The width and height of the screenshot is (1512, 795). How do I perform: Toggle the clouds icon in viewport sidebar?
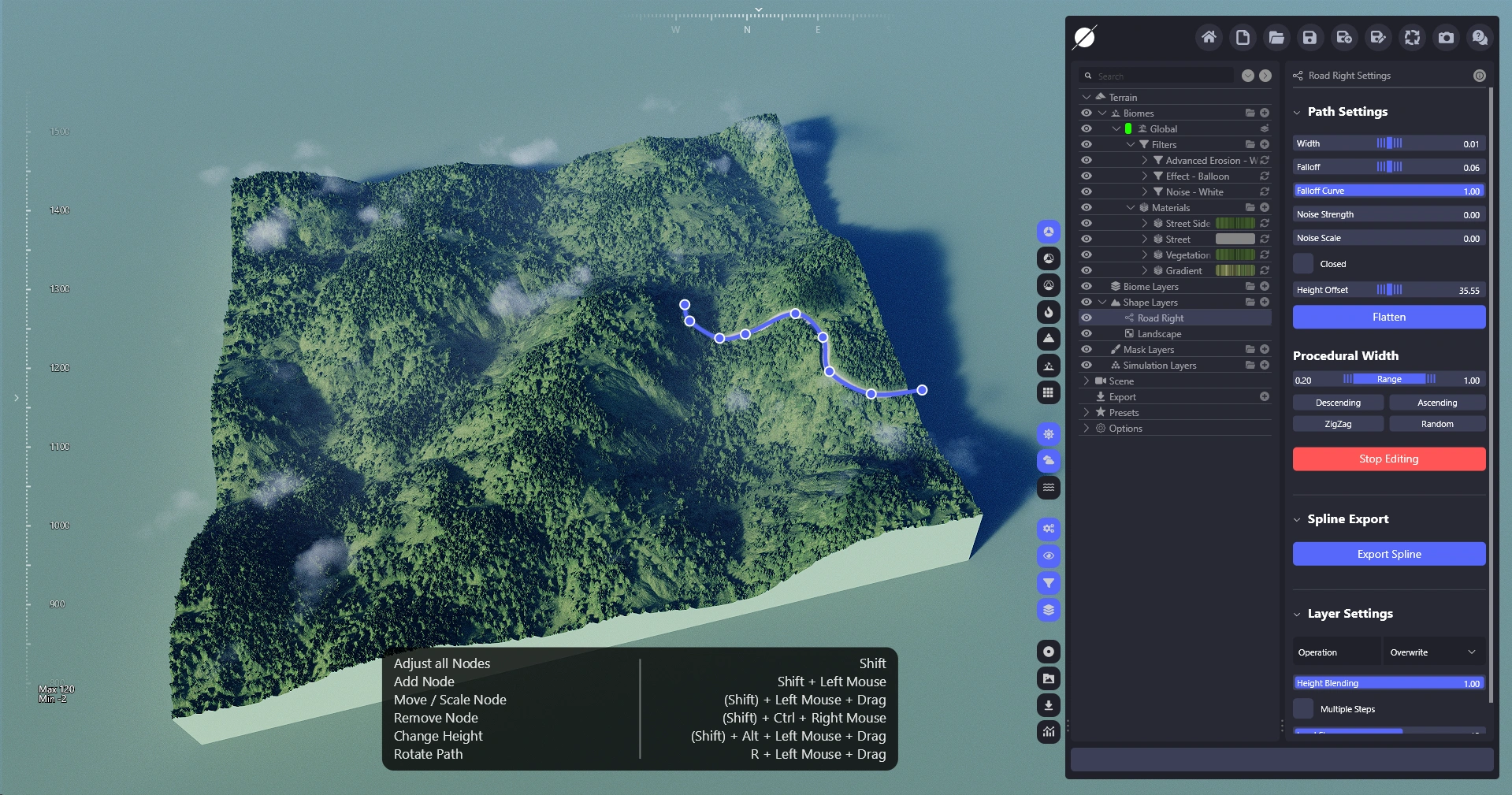tap(1048, 460)
